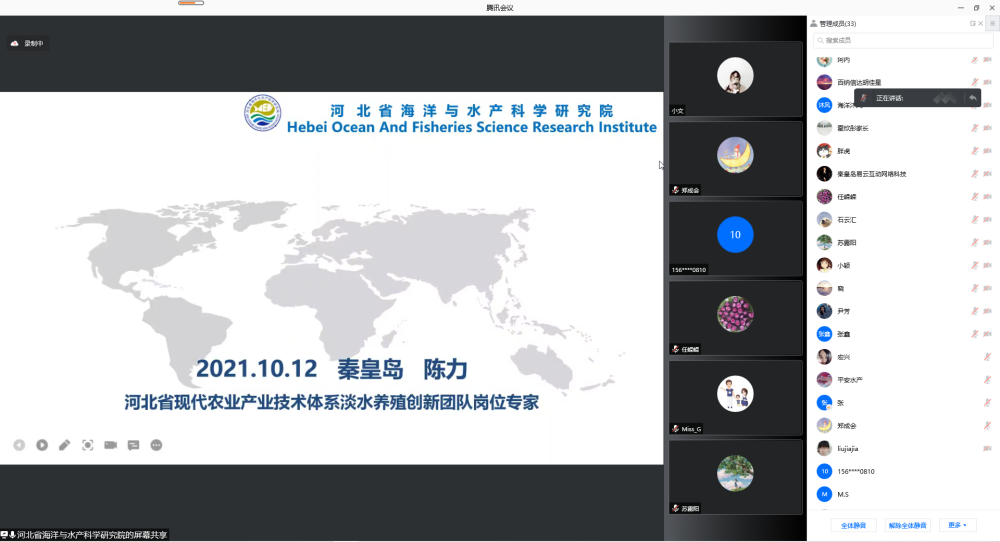Click camera icon for member liujiajia
This screenshot has width=1000, height=542.
pyautogui.click(x=987, y=449)
